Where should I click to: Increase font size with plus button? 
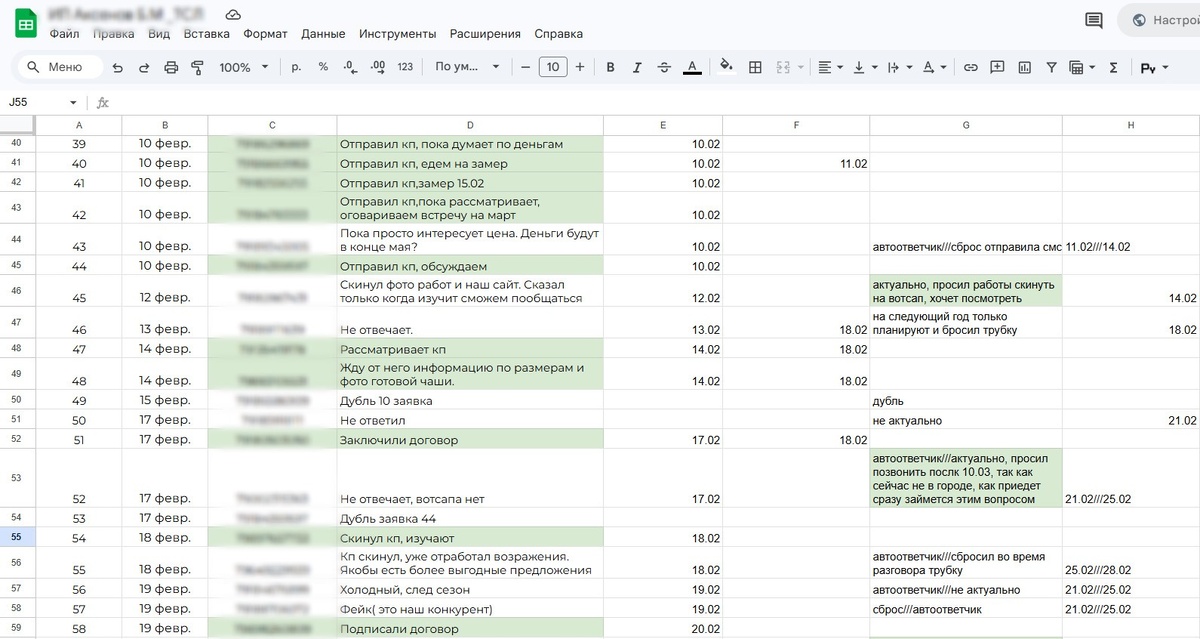(x=579, y=67)
